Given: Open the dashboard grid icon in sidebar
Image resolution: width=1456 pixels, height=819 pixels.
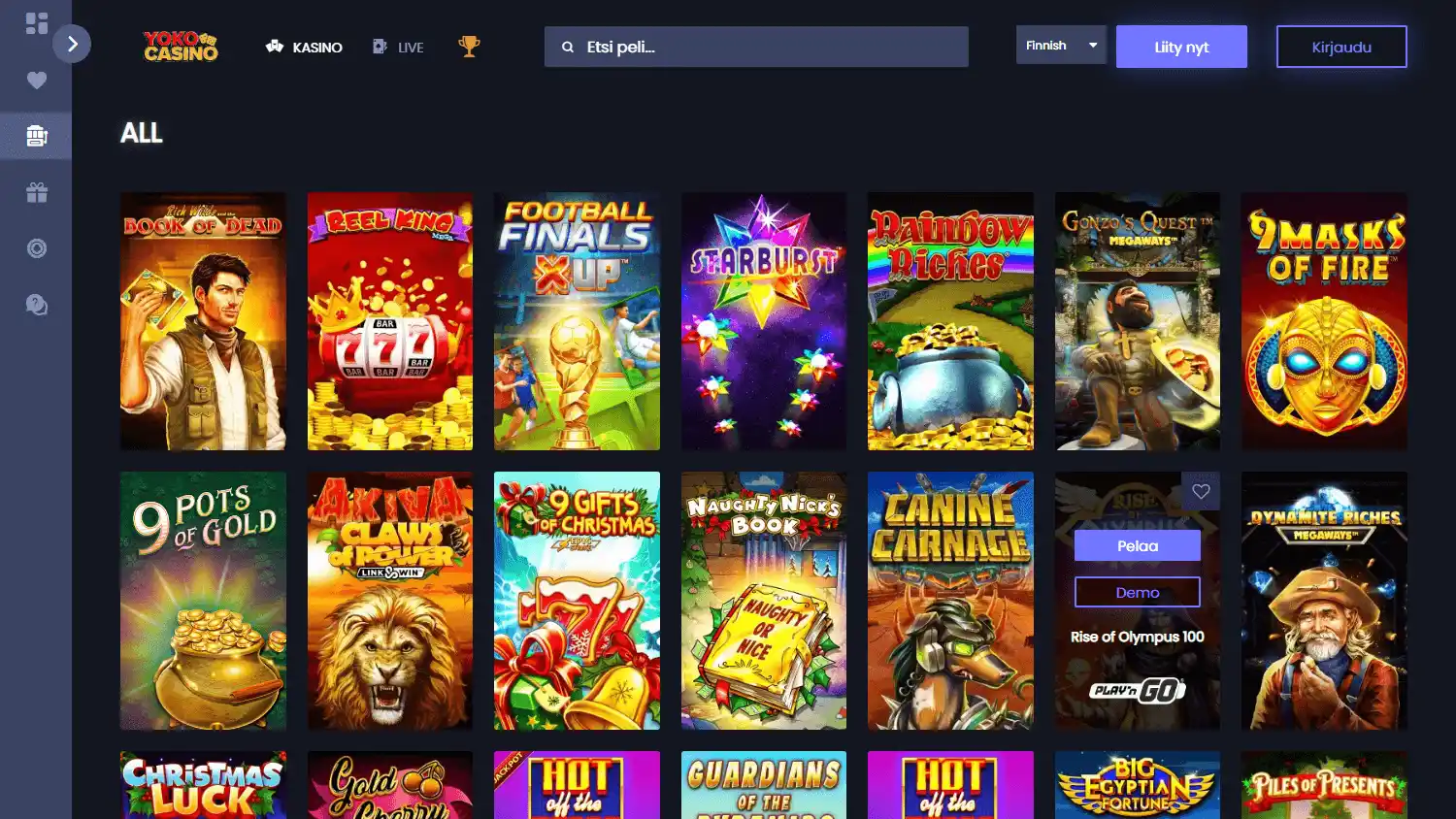Looking at the screenshot, I should [36, 23].
